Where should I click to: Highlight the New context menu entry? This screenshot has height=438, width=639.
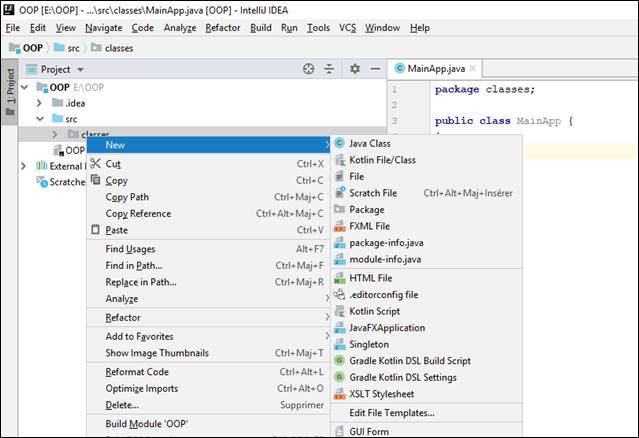(208, 145)
